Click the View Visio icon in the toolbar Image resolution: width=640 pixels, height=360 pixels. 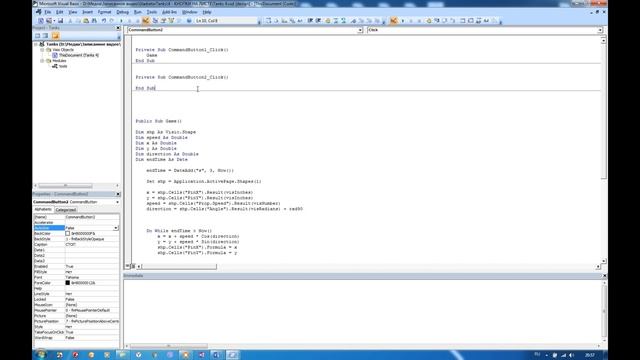pyautogui.click(x=41, y=20)
